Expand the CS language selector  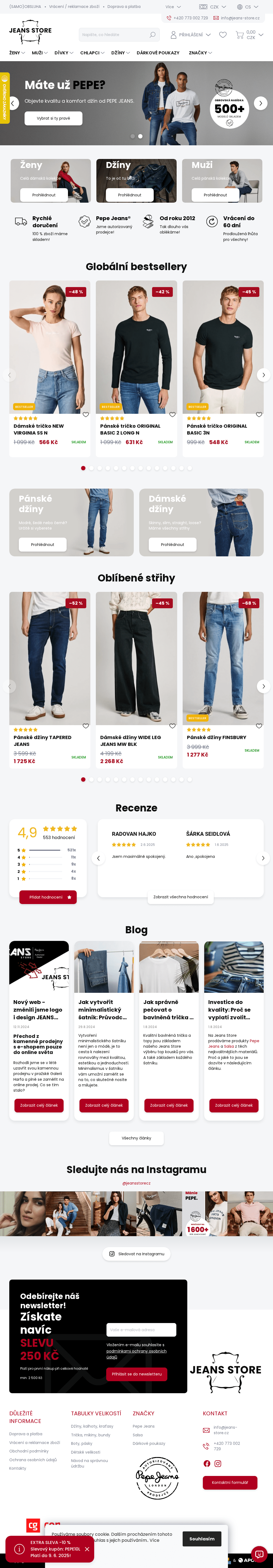pyautogui.click(x=247, y=7)
